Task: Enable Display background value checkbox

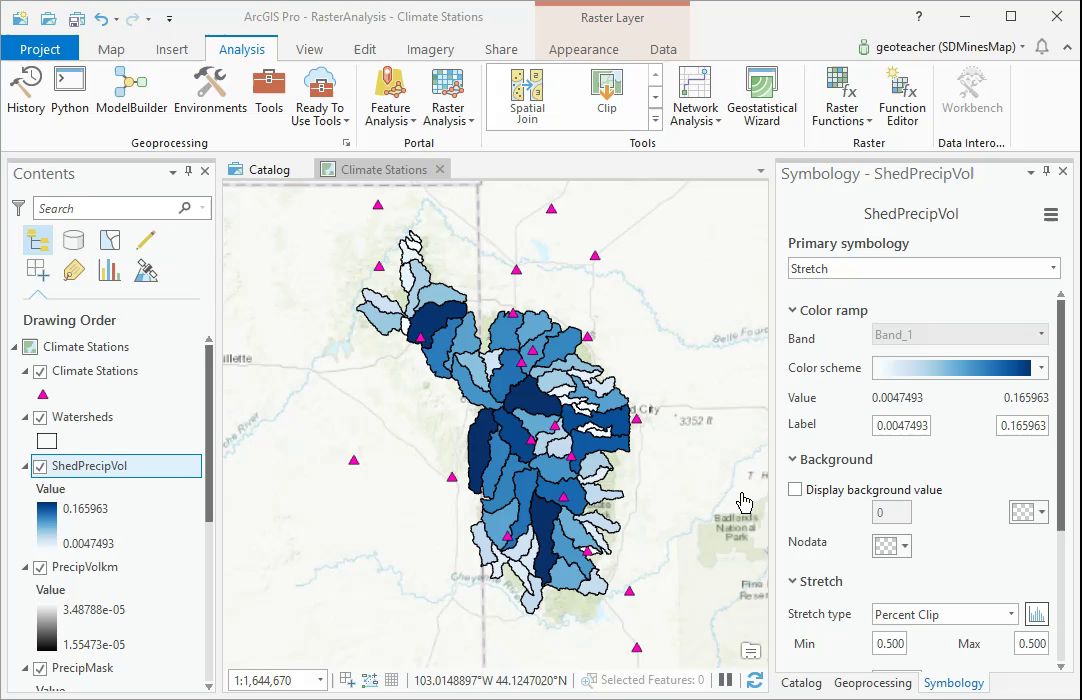Action: (x=795, y=490)
